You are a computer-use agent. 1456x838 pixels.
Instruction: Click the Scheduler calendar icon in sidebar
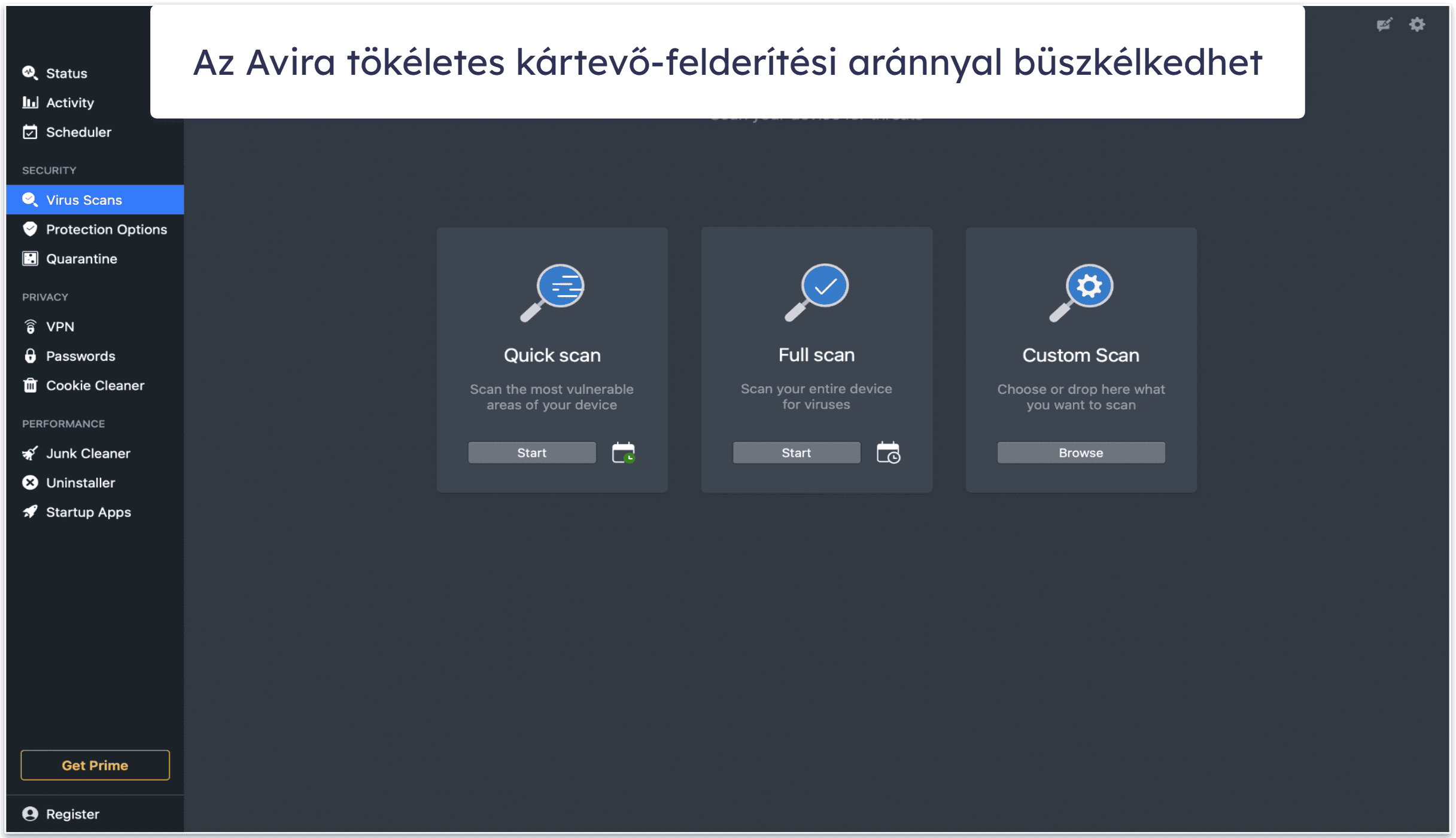pos(30,132)
